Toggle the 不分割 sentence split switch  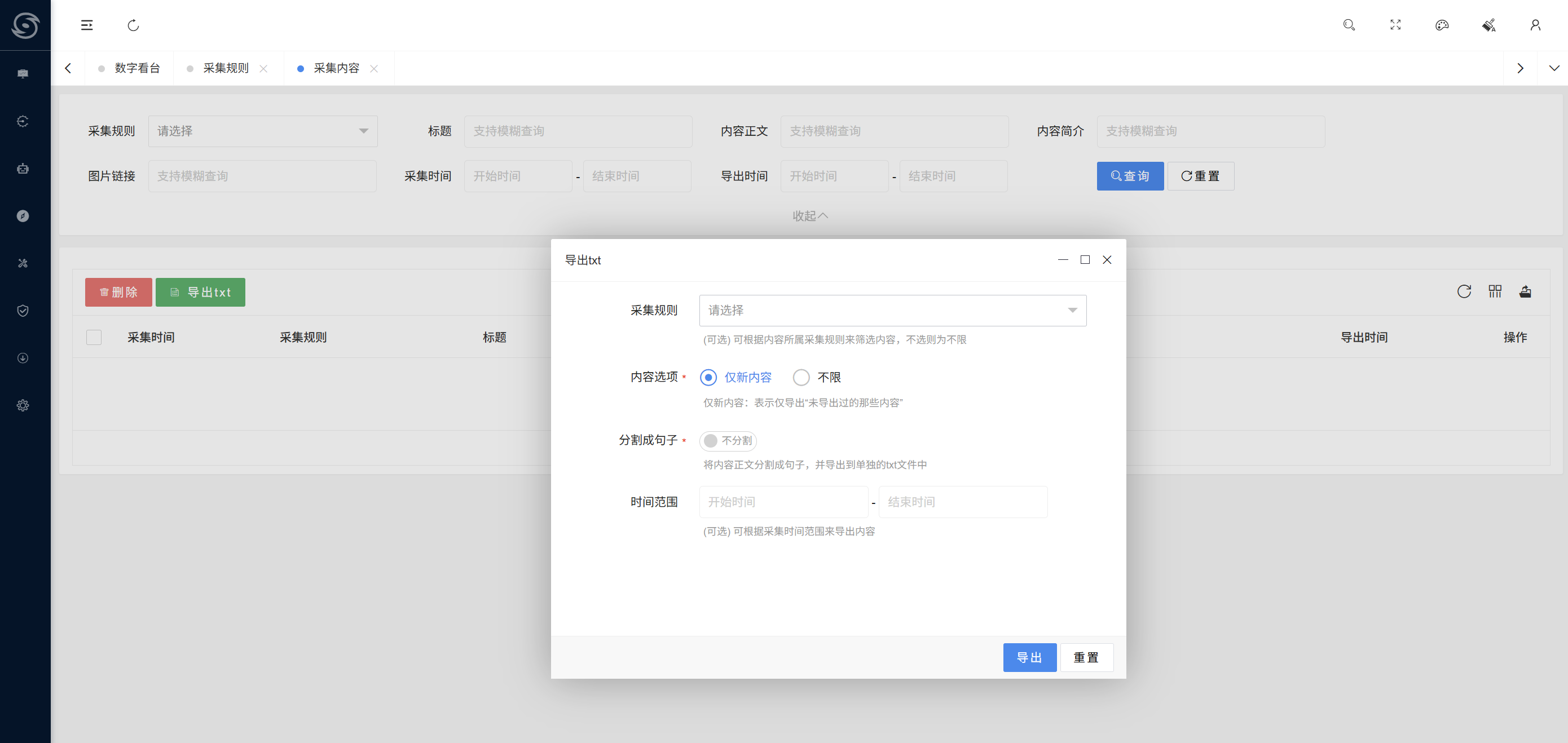tap(728, 441)
